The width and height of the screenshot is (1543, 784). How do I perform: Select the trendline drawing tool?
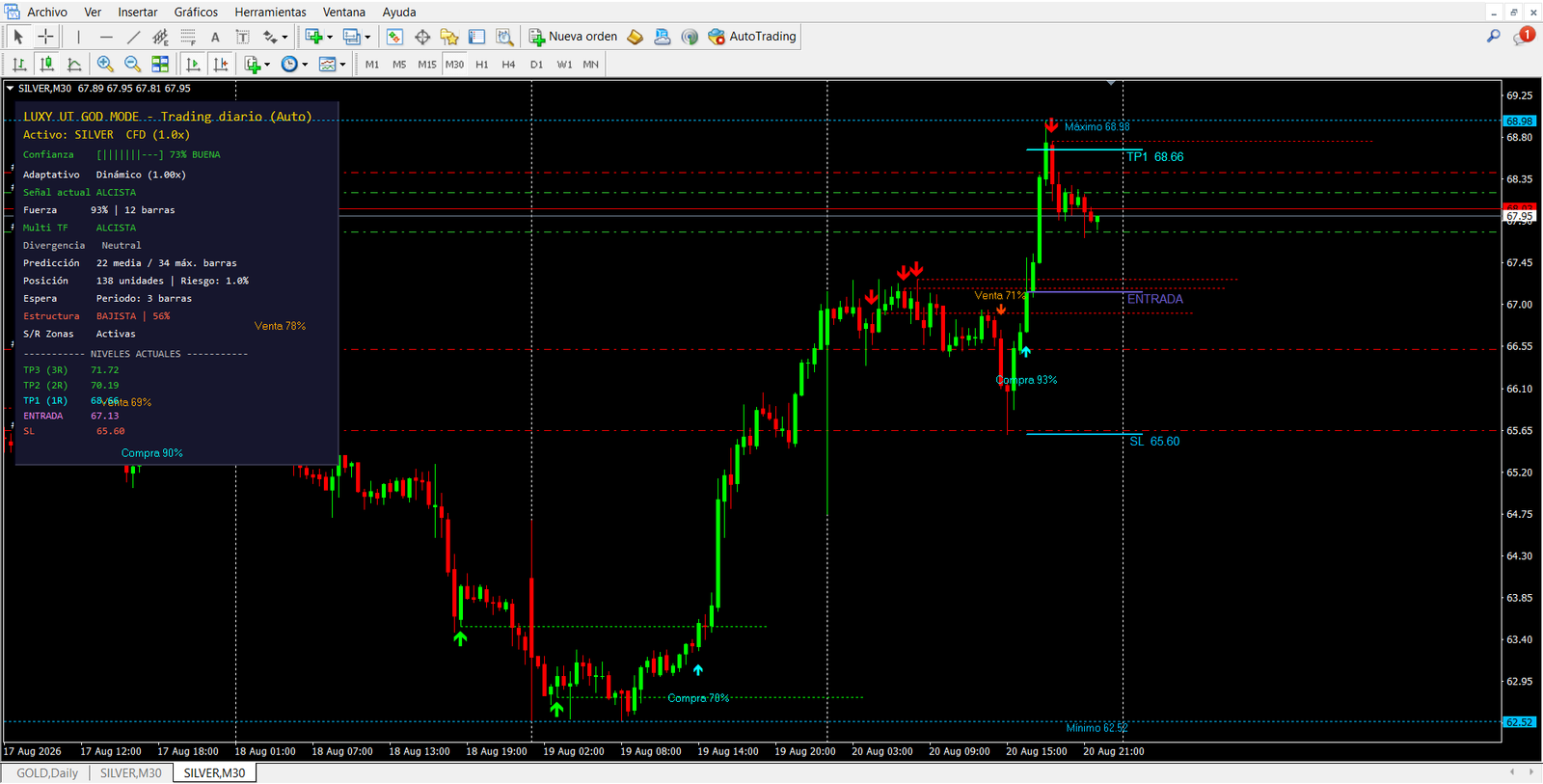coord(133,37)
